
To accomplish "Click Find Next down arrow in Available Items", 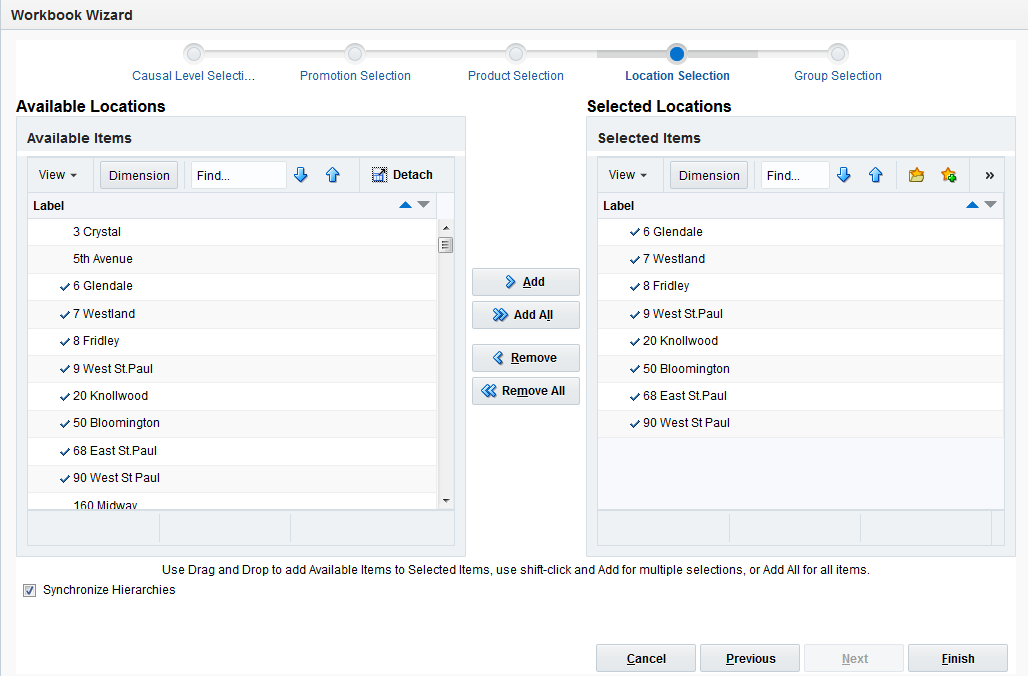I will 301,175.
